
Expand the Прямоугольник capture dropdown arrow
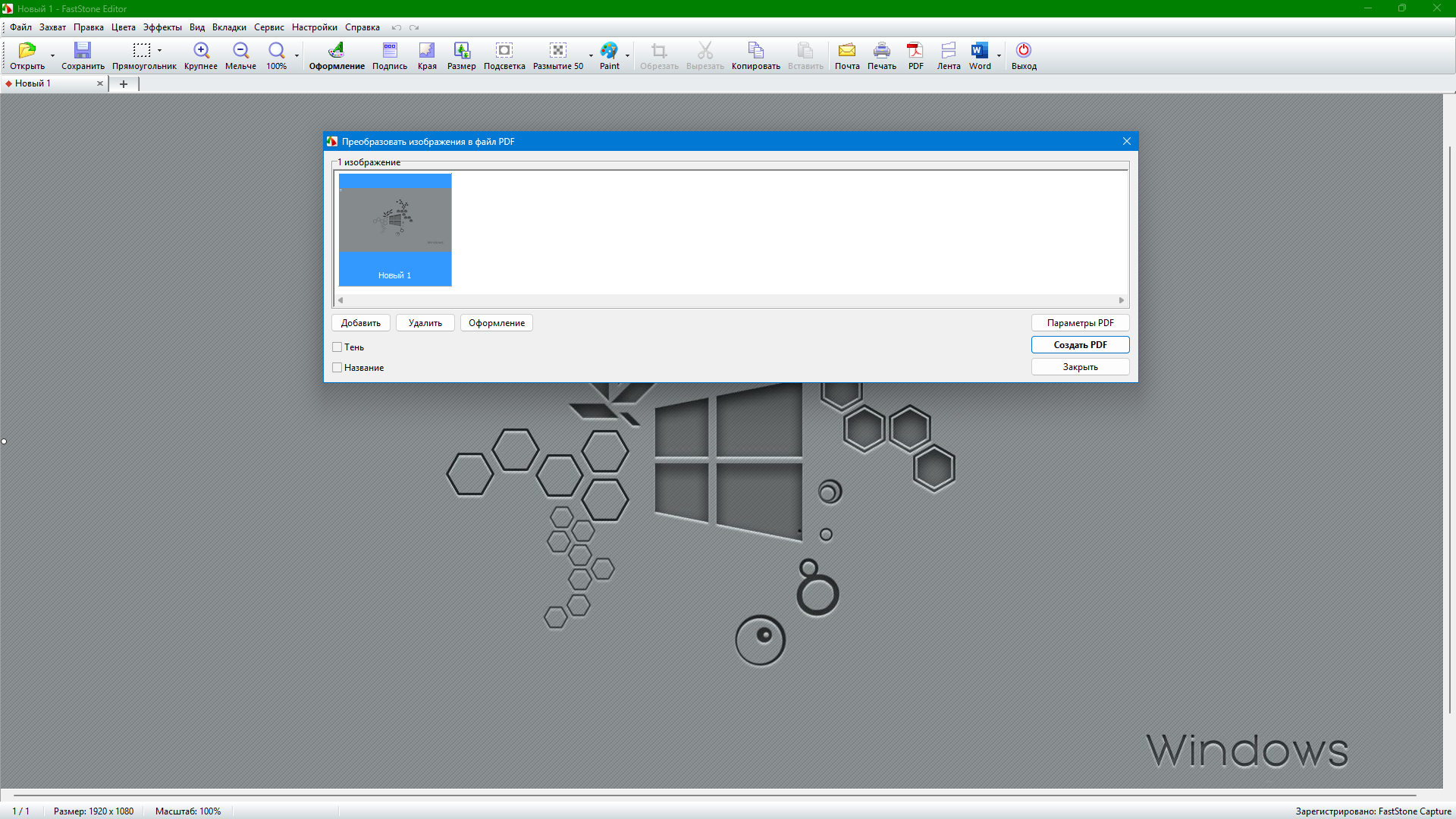pyautogui.click(x=160, y=51)
